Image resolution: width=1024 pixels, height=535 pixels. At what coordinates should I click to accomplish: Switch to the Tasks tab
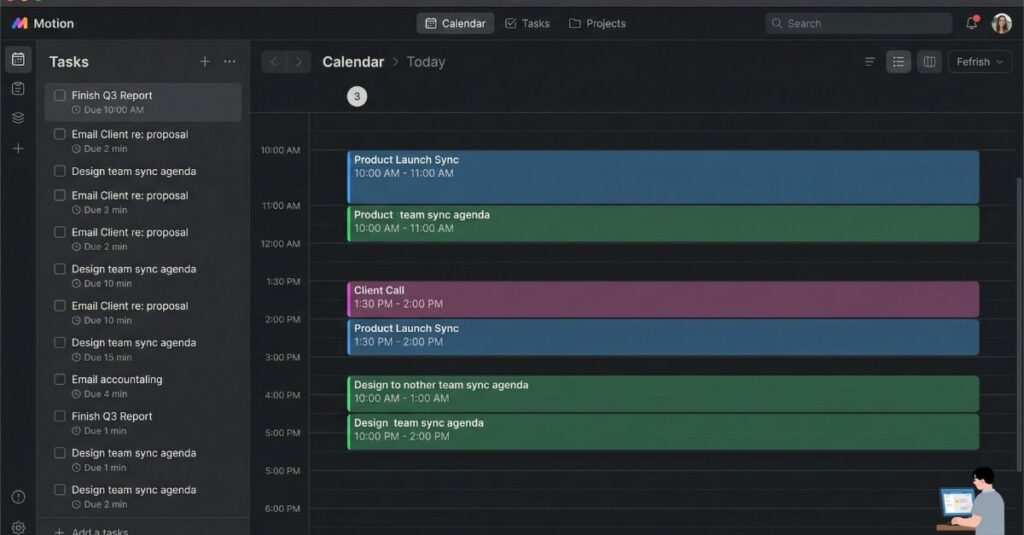pos(527,24)
